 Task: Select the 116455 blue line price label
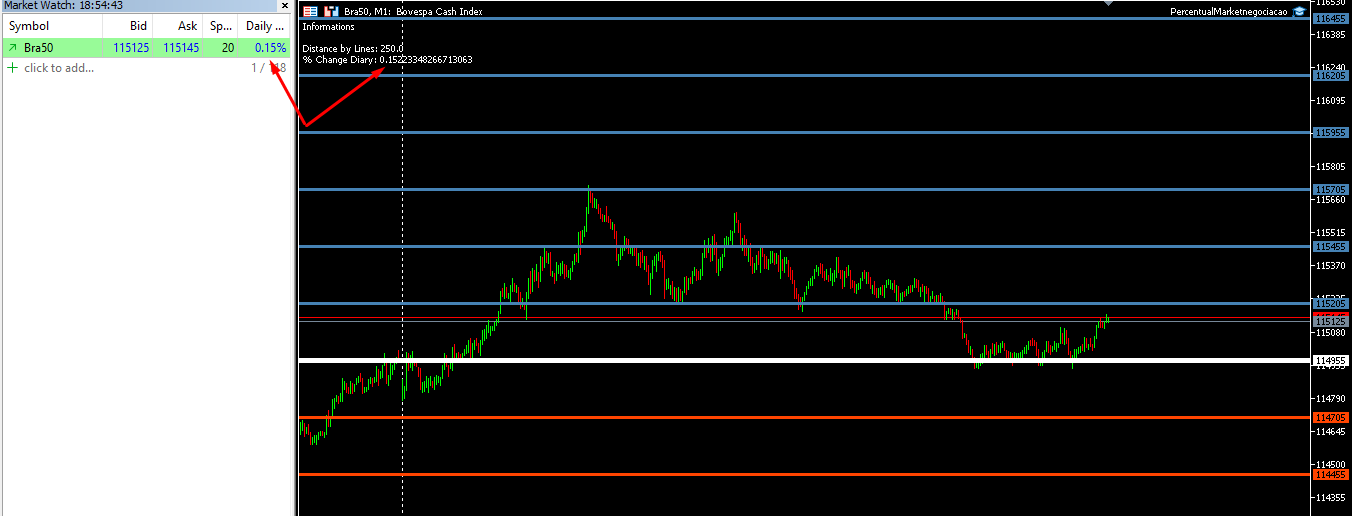click(x=1331, y=18)
